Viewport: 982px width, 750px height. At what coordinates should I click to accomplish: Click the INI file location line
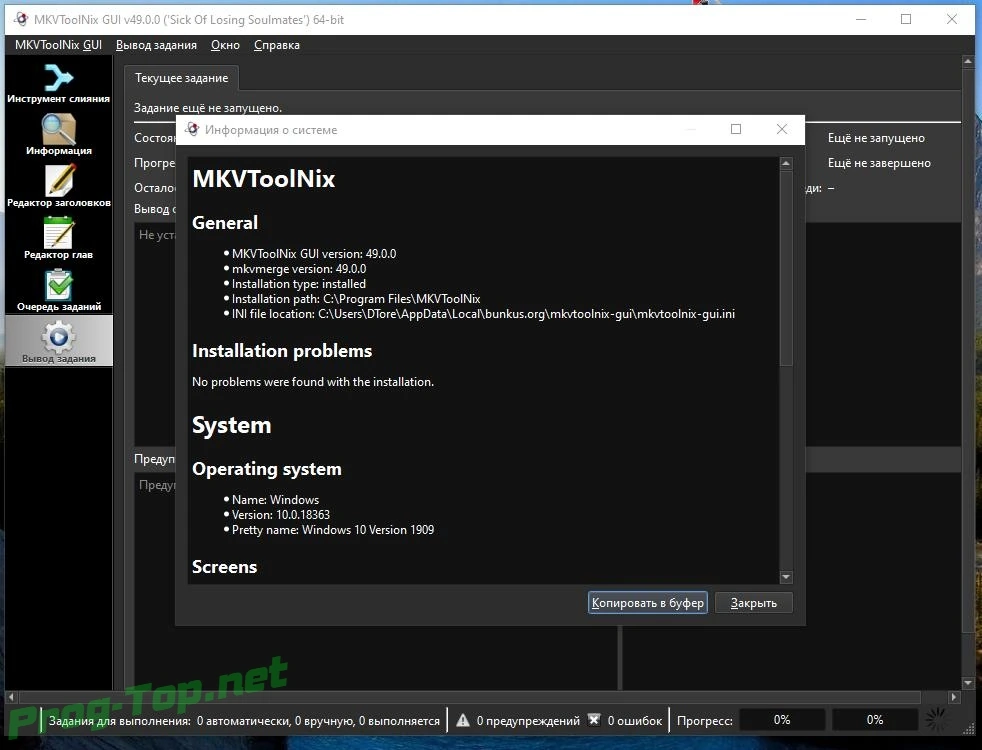[x=483, y=314]
